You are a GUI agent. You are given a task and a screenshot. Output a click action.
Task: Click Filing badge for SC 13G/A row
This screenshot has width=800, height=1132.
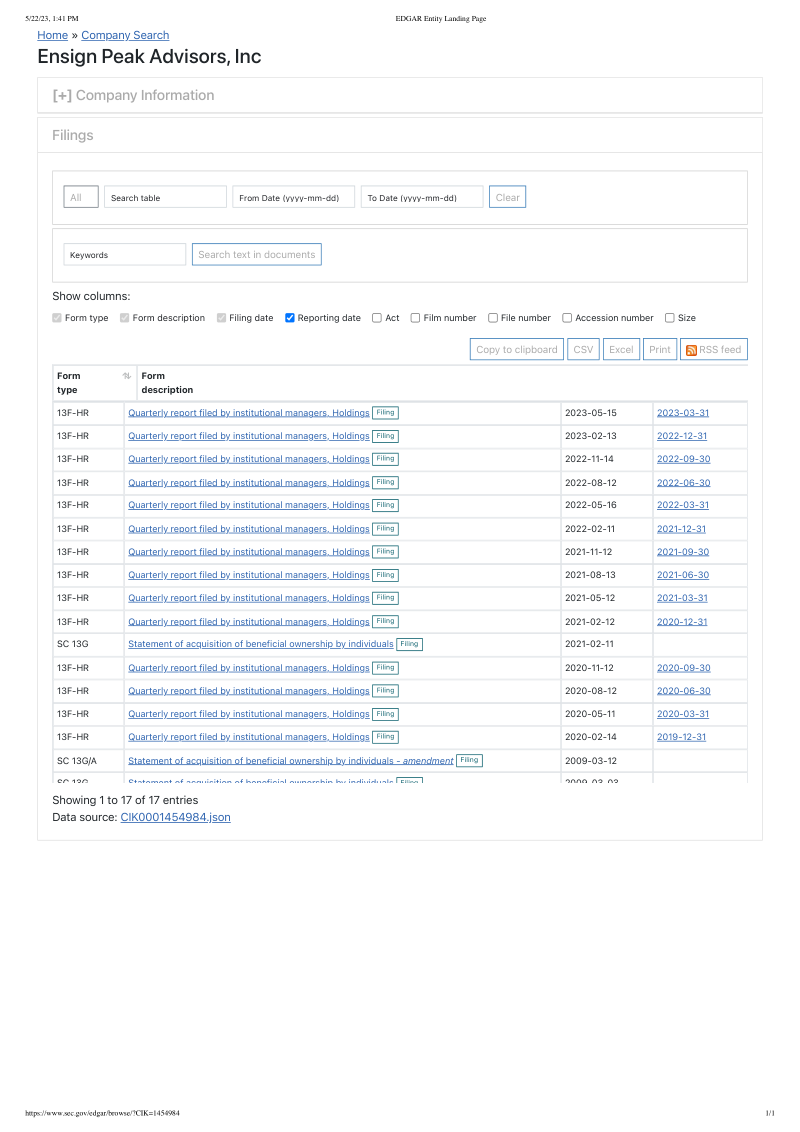click(469, 760)
